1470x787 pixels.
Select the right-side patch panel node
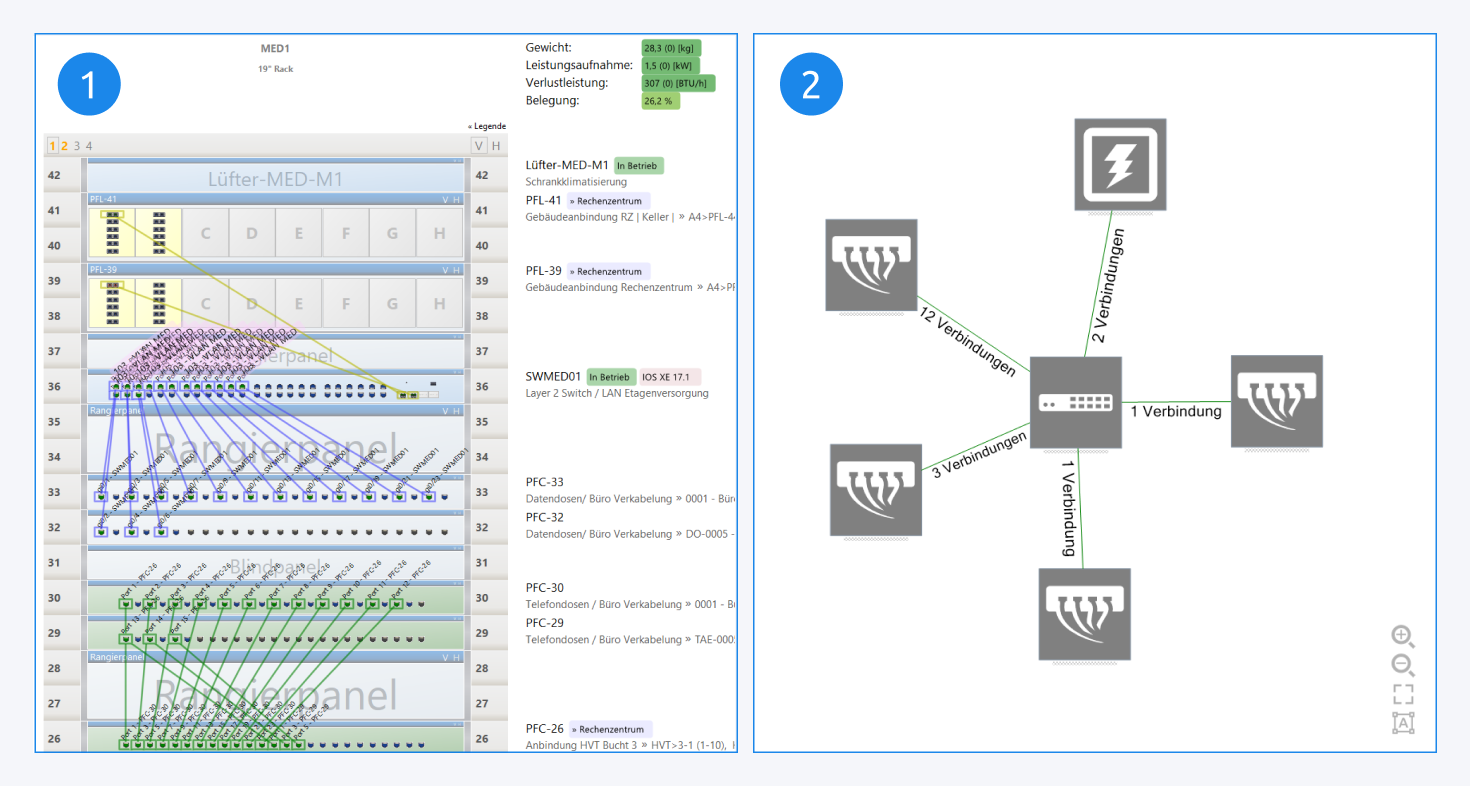tap(1276, 400)
